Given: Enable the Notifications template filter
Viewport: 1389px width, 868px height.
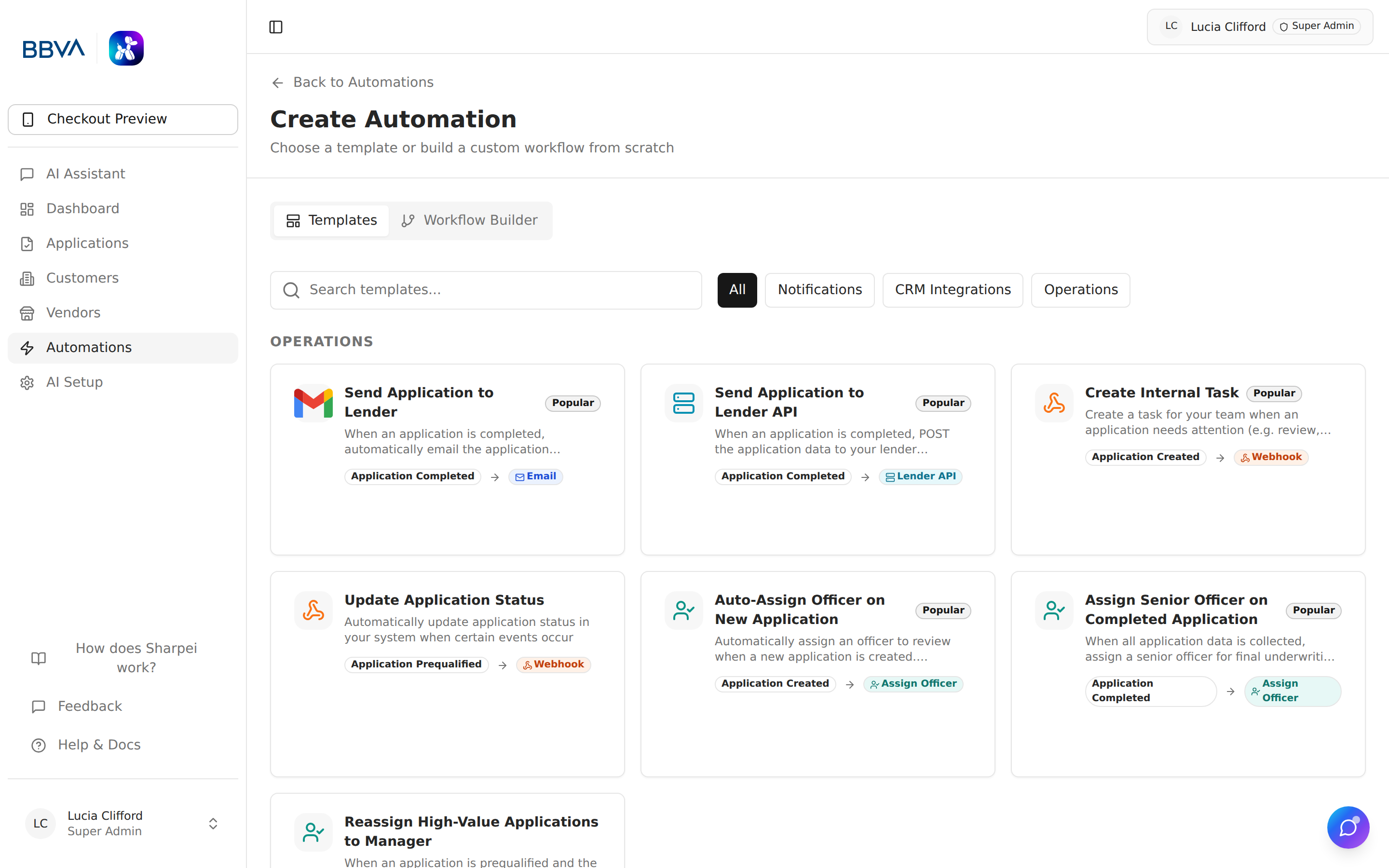Looking at the screenshot, I should click(819, 289).
